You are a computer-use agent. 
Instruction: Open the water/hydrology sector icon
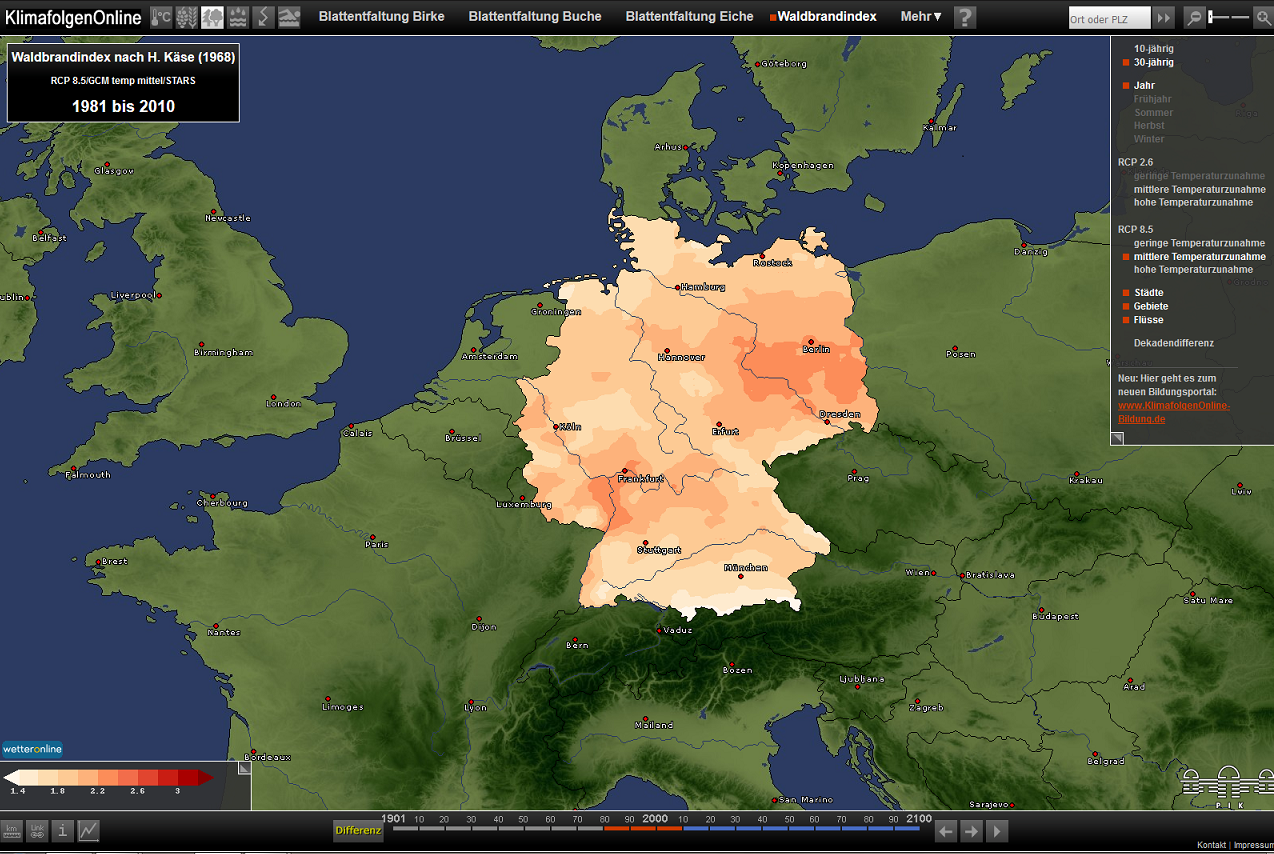coord(238,17)
